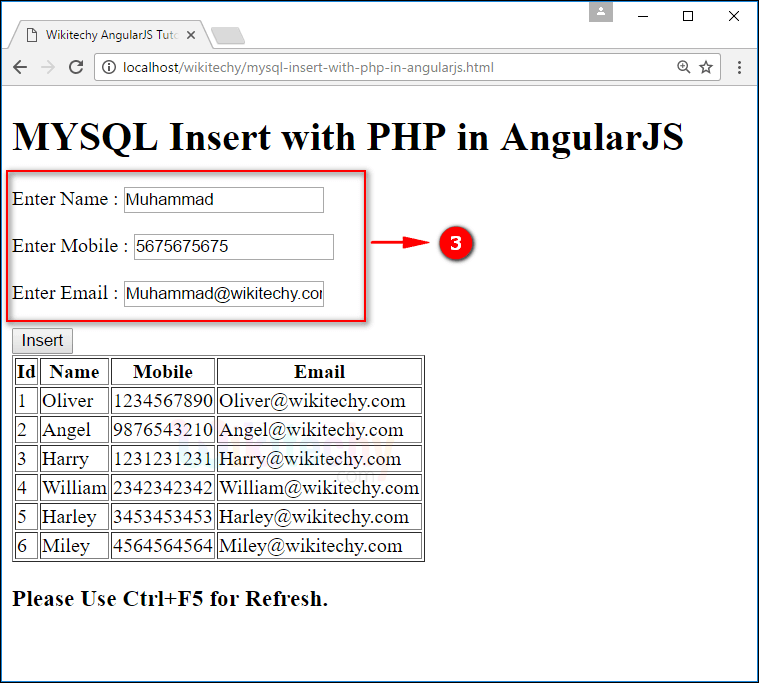The width and height of the screenshot is (759, 683).
Task: Click the browser back arrow
Action: point(20,67)
